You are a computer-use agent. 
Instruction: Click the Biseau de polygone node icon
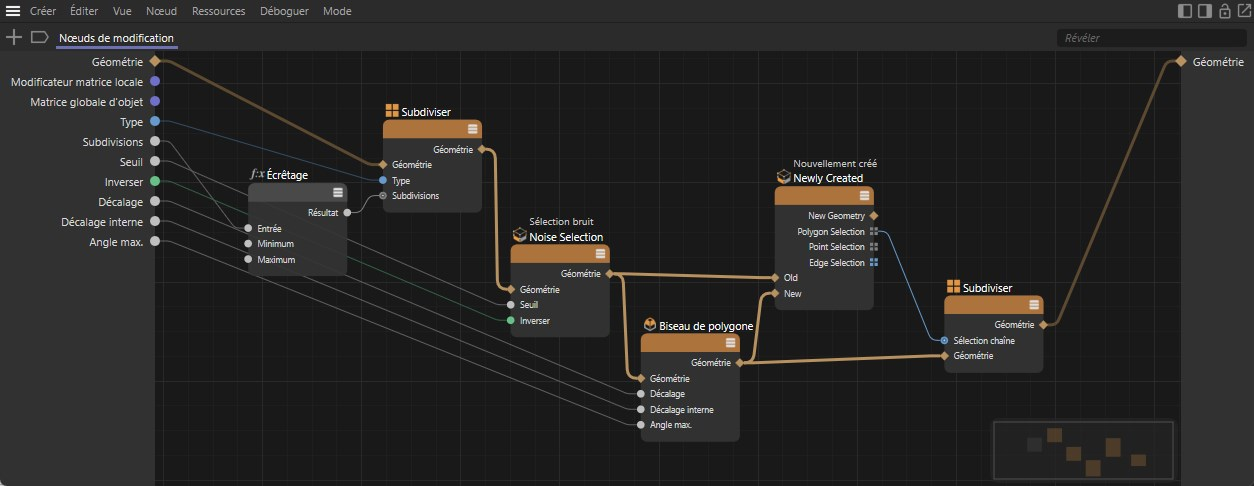(x=649, y=325)
